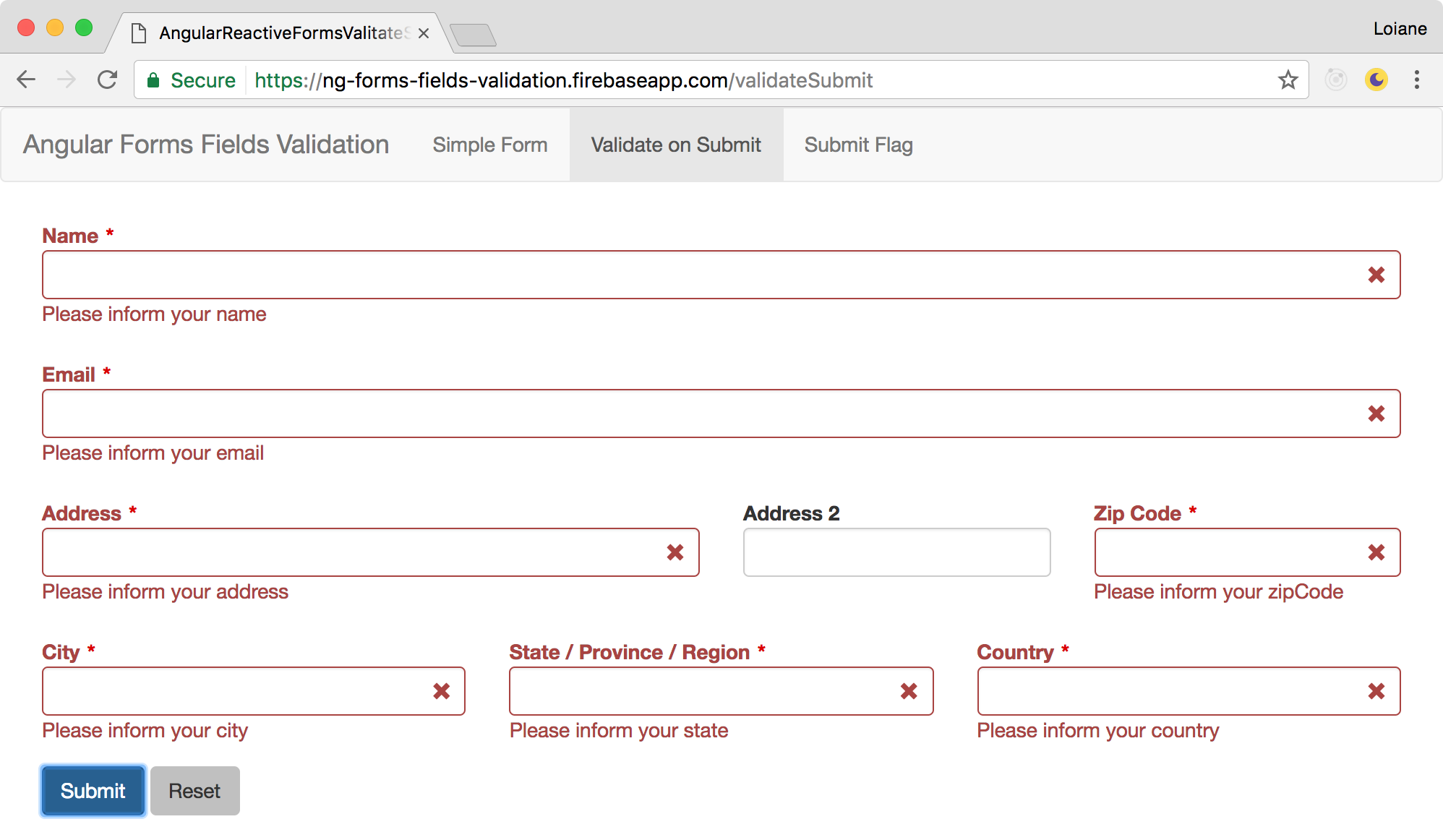Screen dimensions: 1443x840
Task: Switch to the Simple Form tab
Action: (489, 145)
